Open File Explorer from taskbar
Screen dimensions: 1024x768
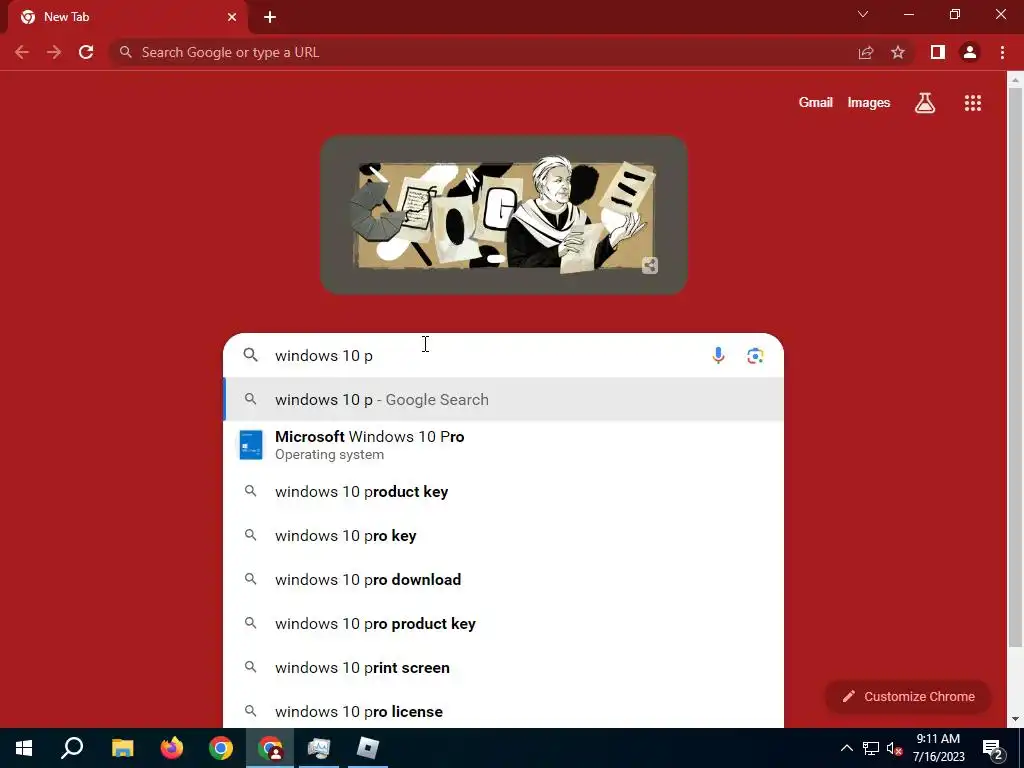[x=123, y=748]
